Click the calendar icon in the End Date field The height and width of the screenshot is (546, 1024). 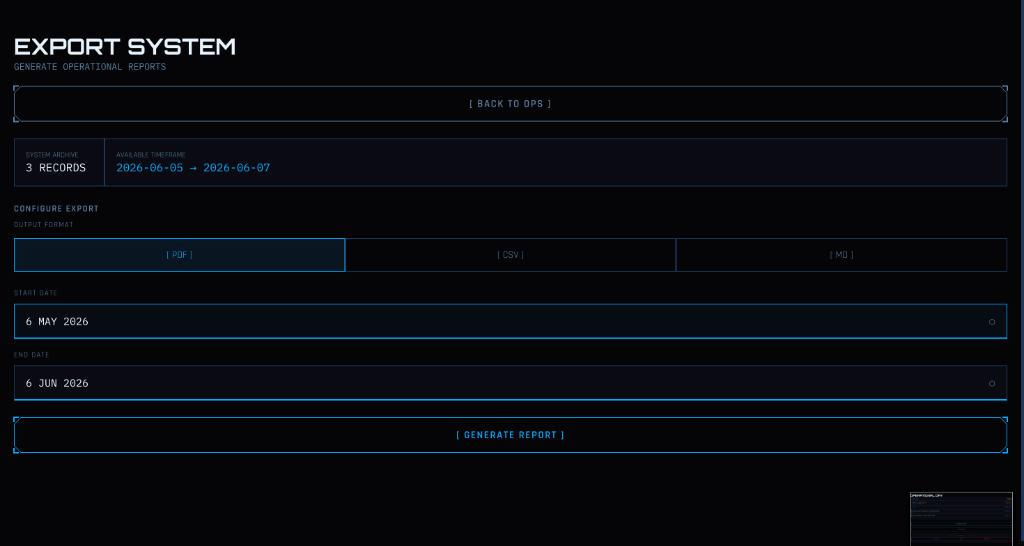click(992, 383)
